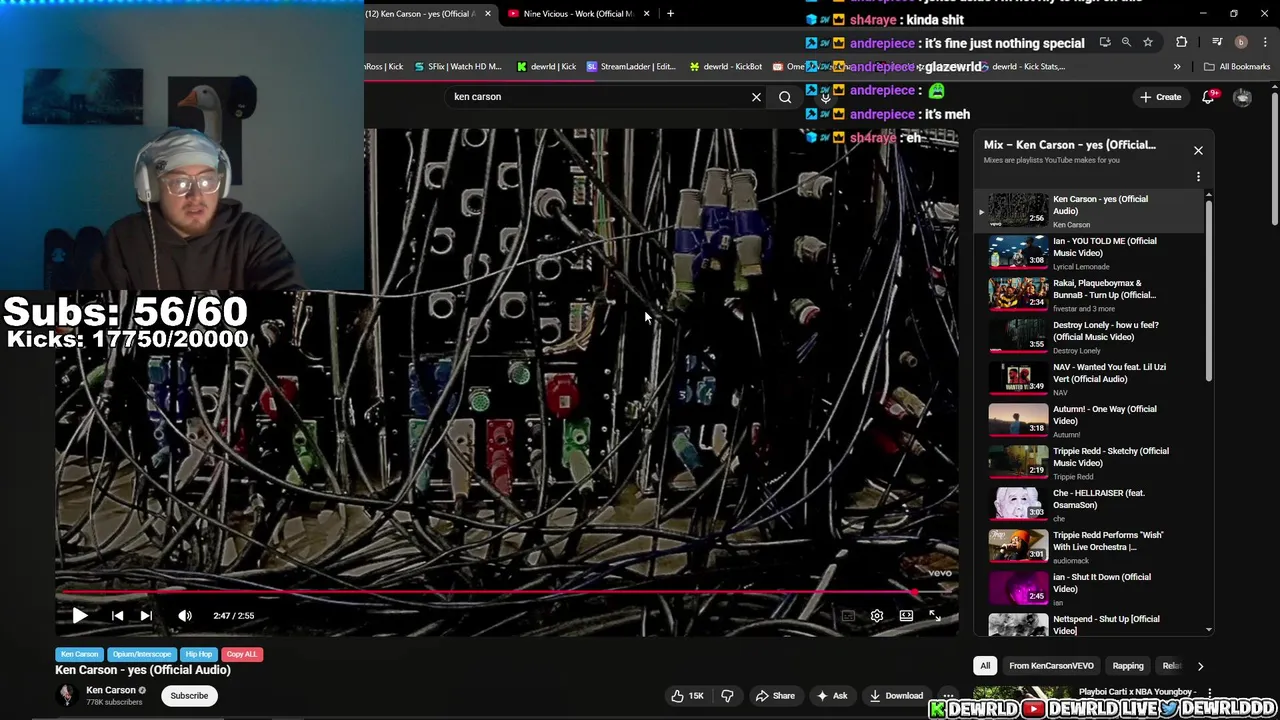
Task: Download the video
Action: [897, 696]
